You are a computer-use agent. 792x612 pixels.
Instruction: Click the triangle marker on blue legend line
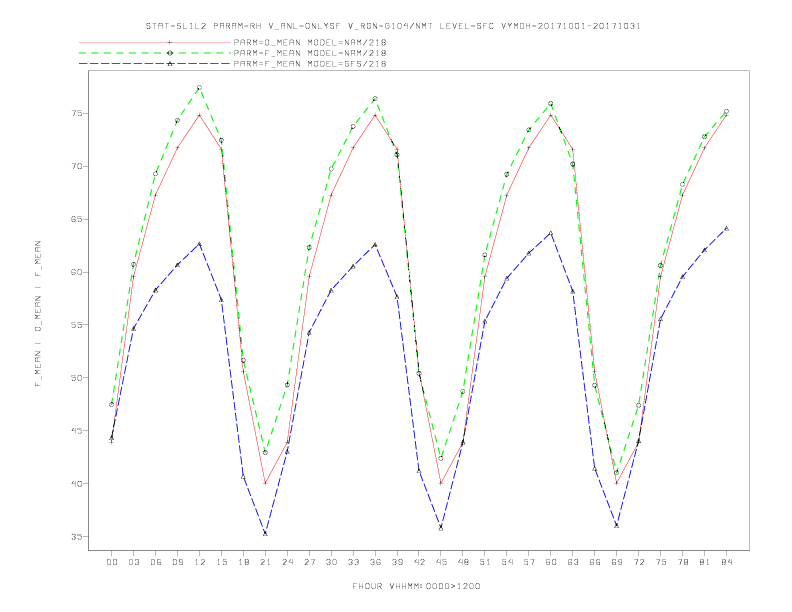(170, 64)
